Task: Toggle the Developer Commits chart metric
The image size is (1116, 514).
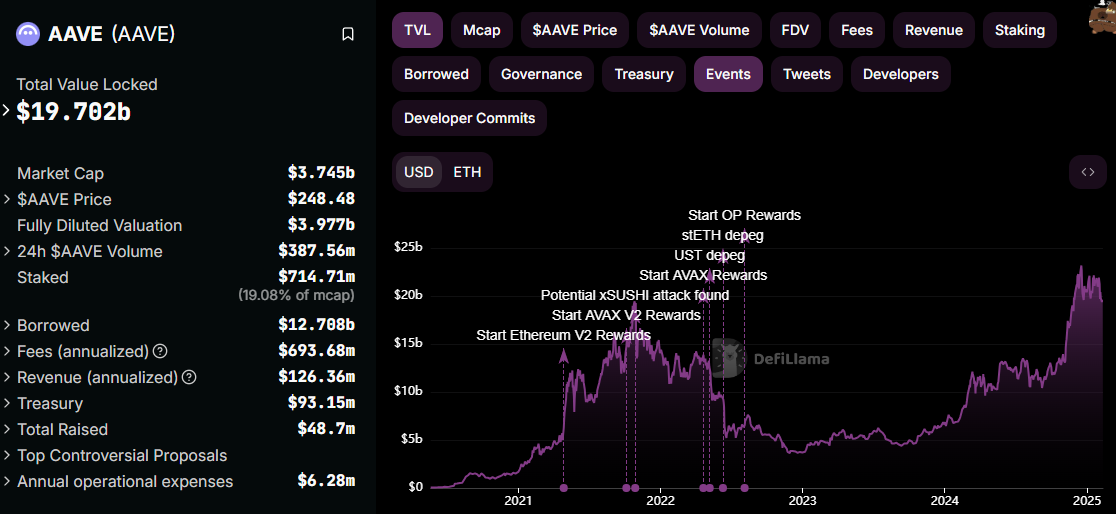Action: [470, 118]
